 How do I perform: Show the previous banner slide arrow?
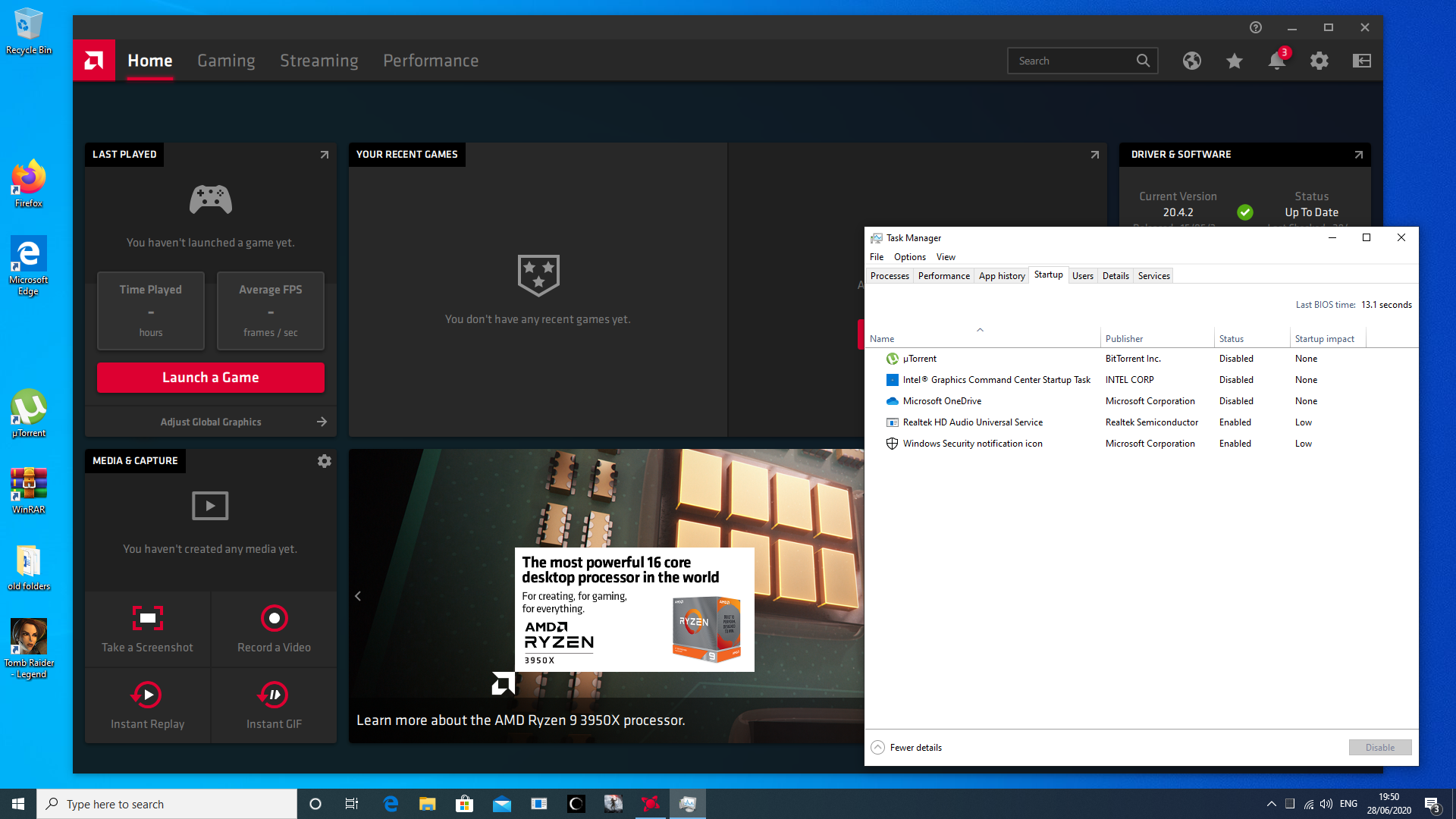358,596
